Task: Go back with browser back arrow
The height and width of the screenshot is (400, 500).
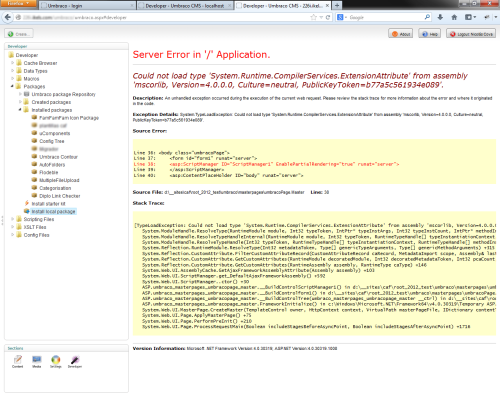Action: pos(8,17)
